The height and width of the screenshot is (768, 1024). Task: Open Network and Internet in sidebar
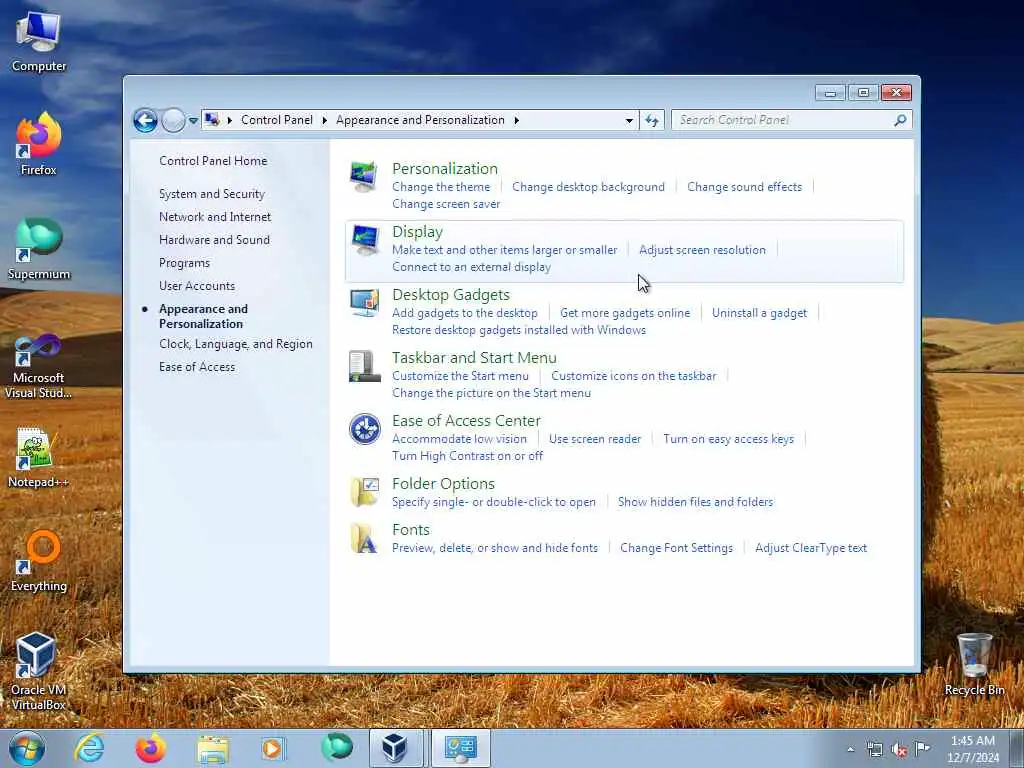[x=215, y=217]
